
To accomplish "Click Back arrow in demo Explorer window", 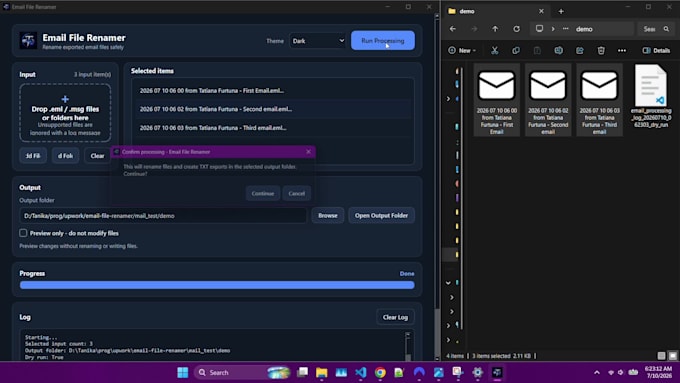I will pos(453,29).
